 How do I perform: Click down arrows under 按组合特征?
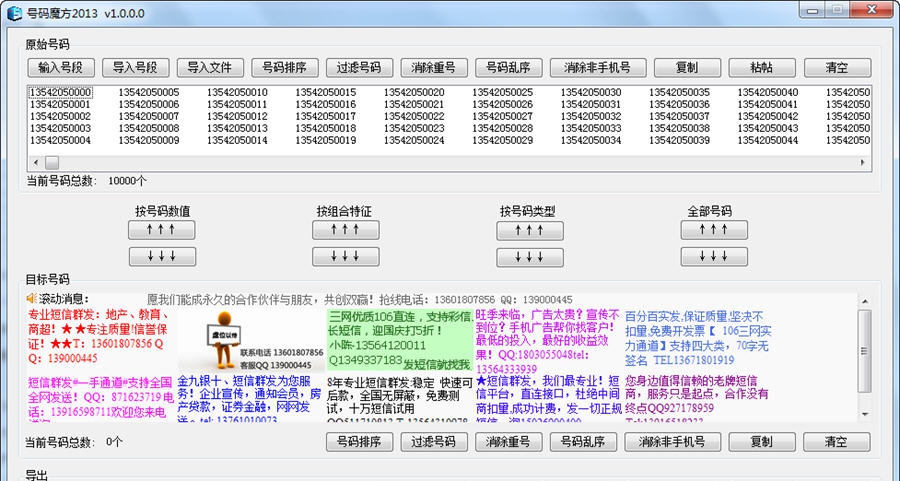pyautogui.click(x=346, y=257)
